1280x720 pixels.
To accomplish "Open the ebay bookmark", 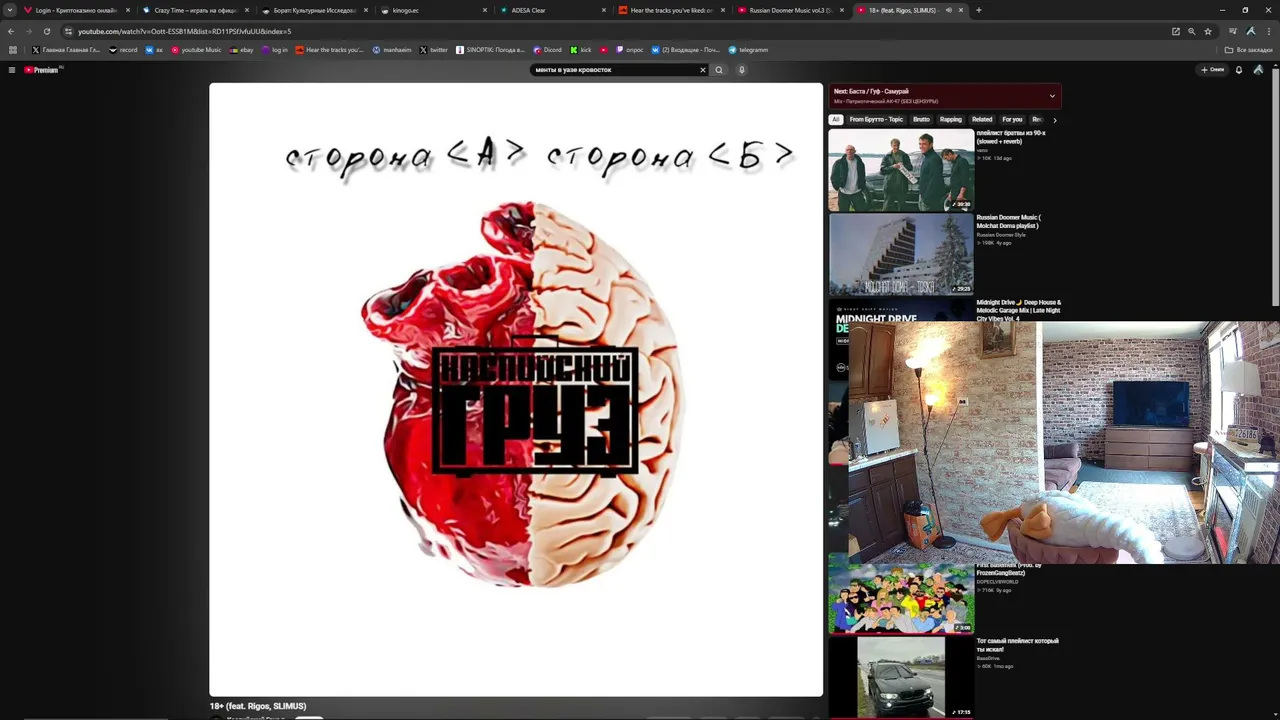I will pyautogui.click(x=242, y=50).
